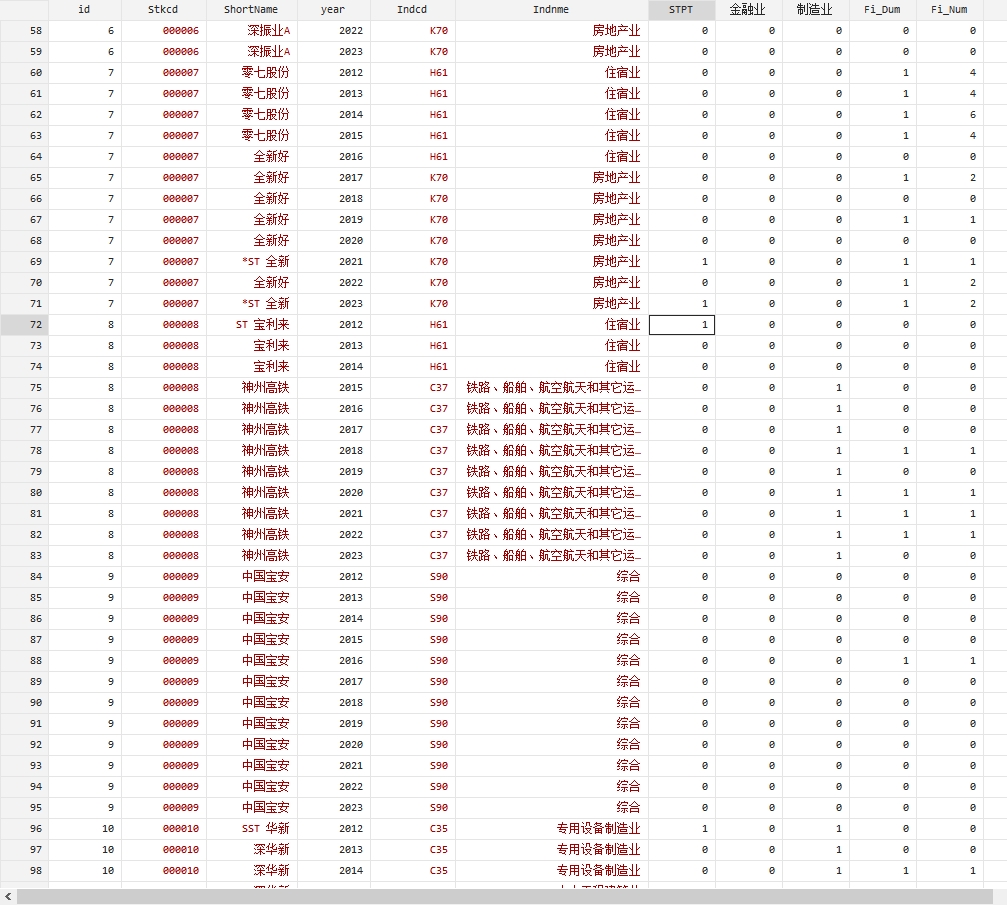Click Stkcd 000010 in row 97
This screenshot has height=905, width=1007.
180,850
